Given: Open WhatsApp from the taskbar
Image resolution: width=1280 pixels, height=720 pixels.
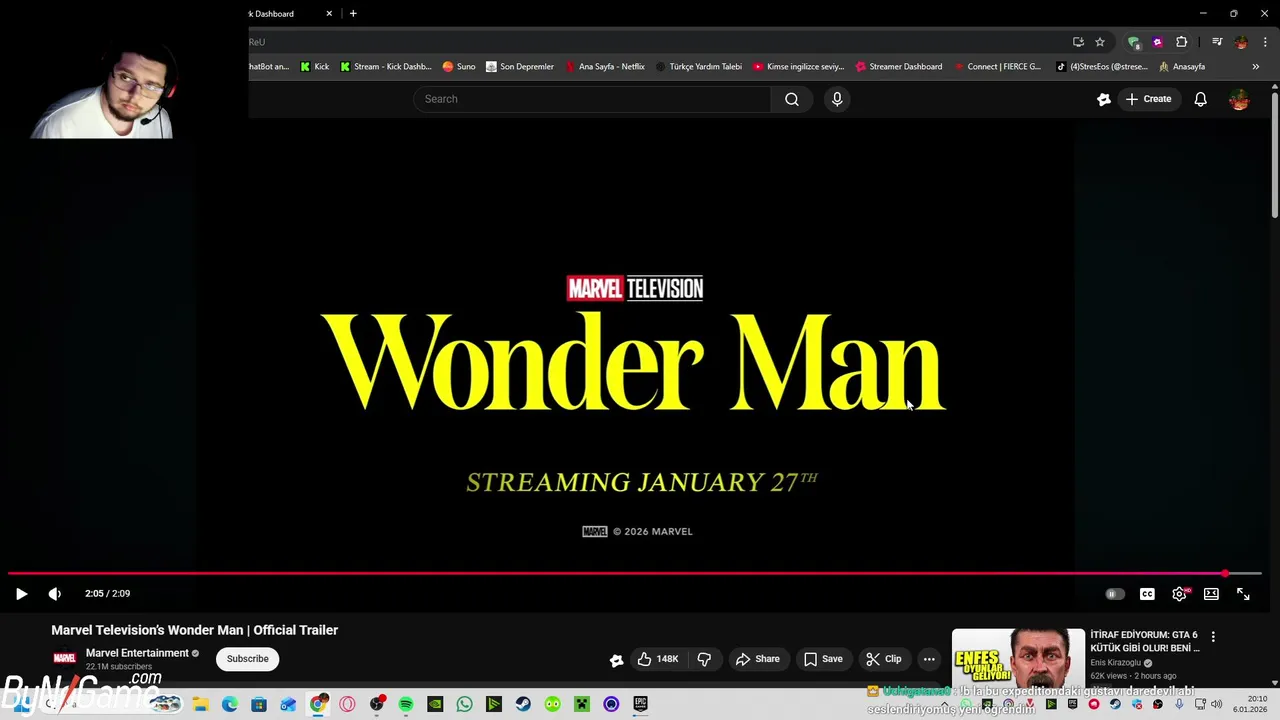Looking at the screenshot, I should 464,704.
